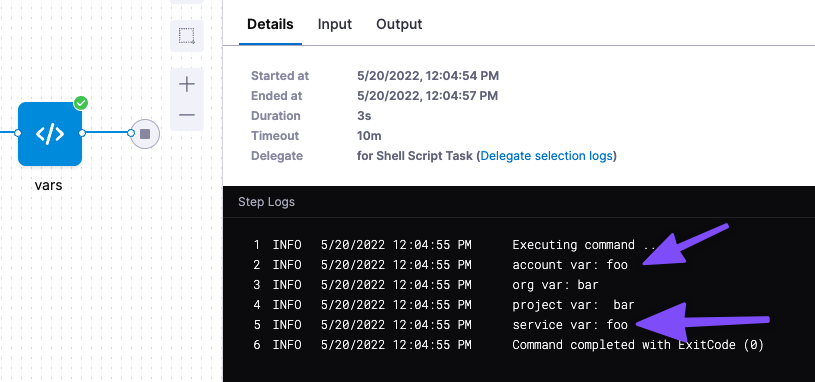
Task: Zoom out with the minus icon
Action: coord(187,115)
